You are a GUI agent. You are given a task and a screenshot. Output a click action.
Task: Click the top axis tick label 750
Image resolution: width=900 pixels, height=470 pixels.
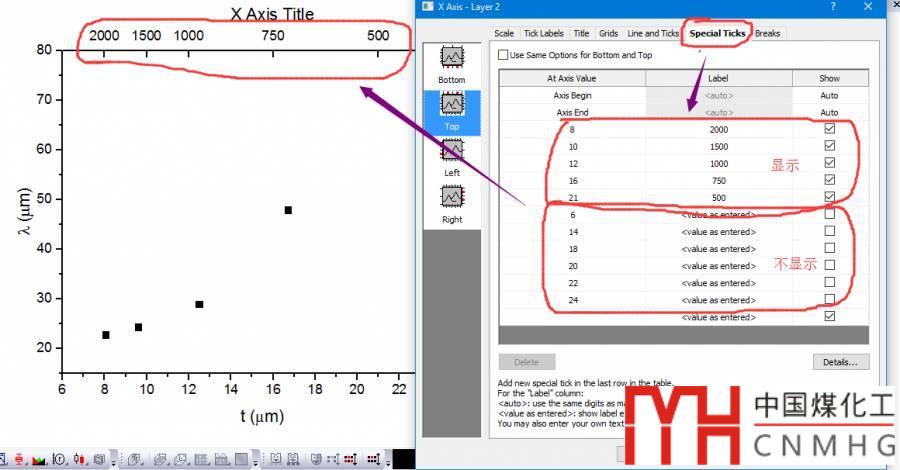pyautogui.click(x=273, y=36)
